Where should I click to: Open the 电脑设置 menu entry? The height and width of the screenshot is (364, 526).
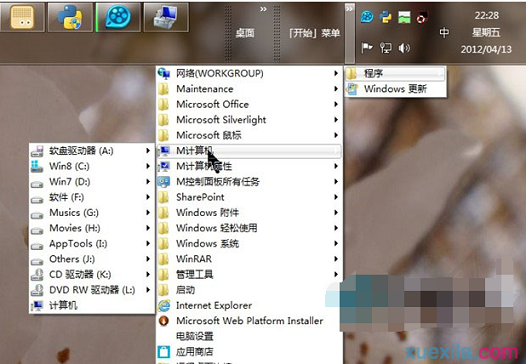249,336
